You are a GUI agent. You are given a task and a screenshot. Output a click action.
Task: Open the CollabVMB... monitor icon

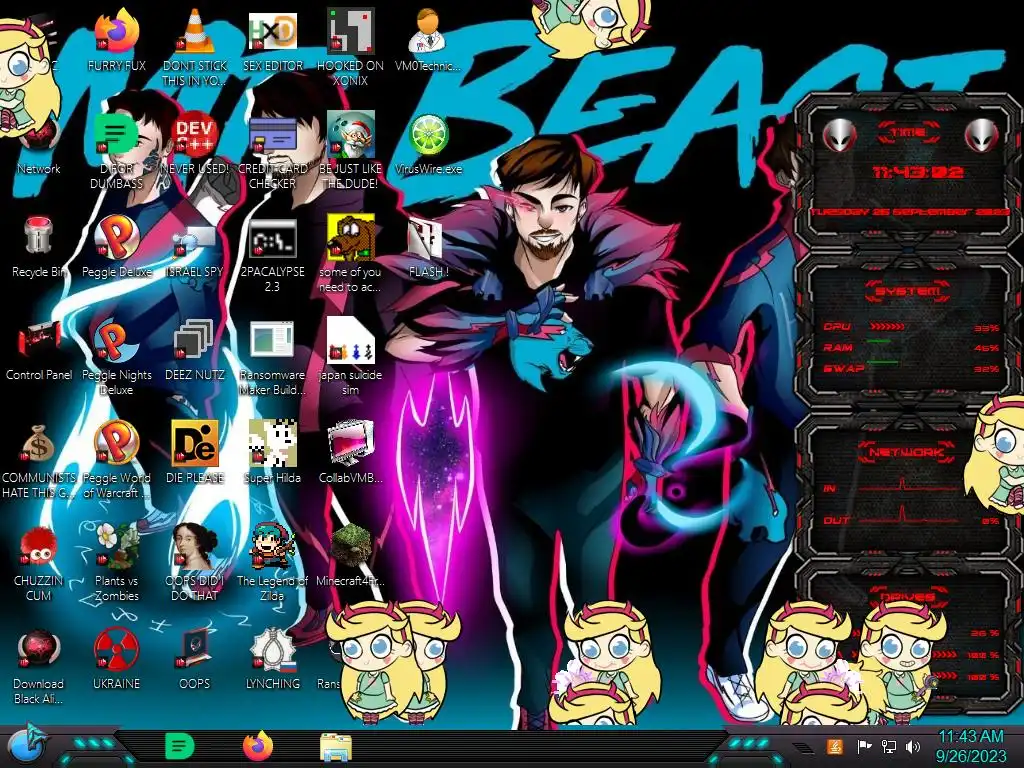(x=351, y=443)
